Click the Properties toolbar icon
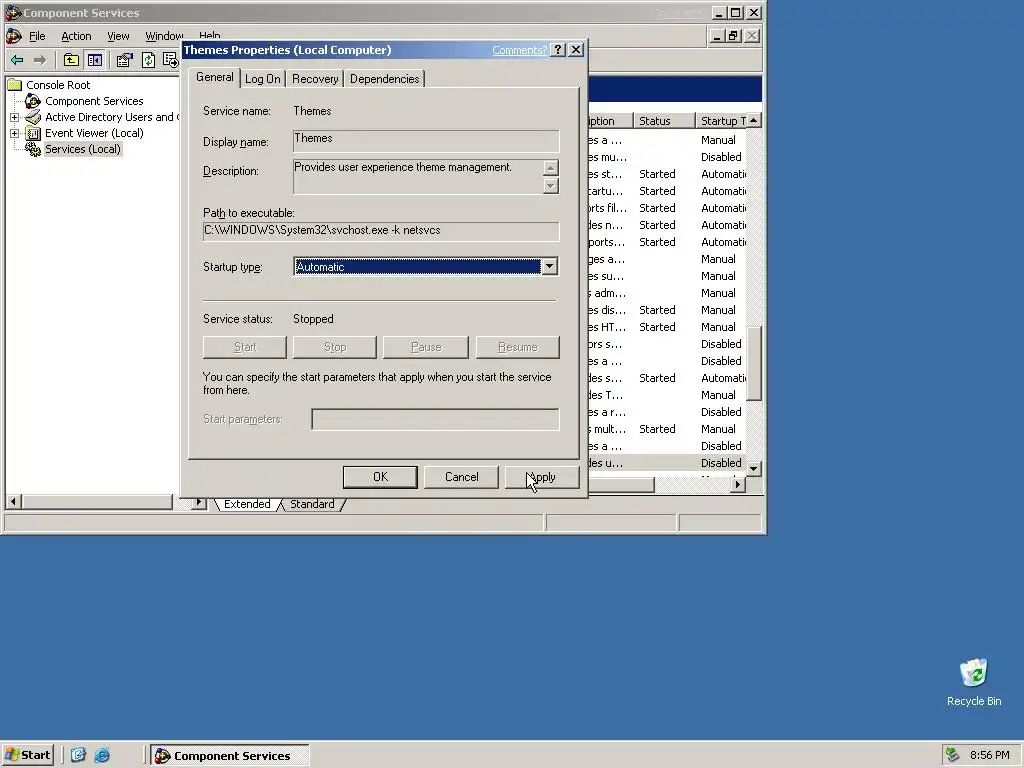The image size is (1024, 768). 124,60
